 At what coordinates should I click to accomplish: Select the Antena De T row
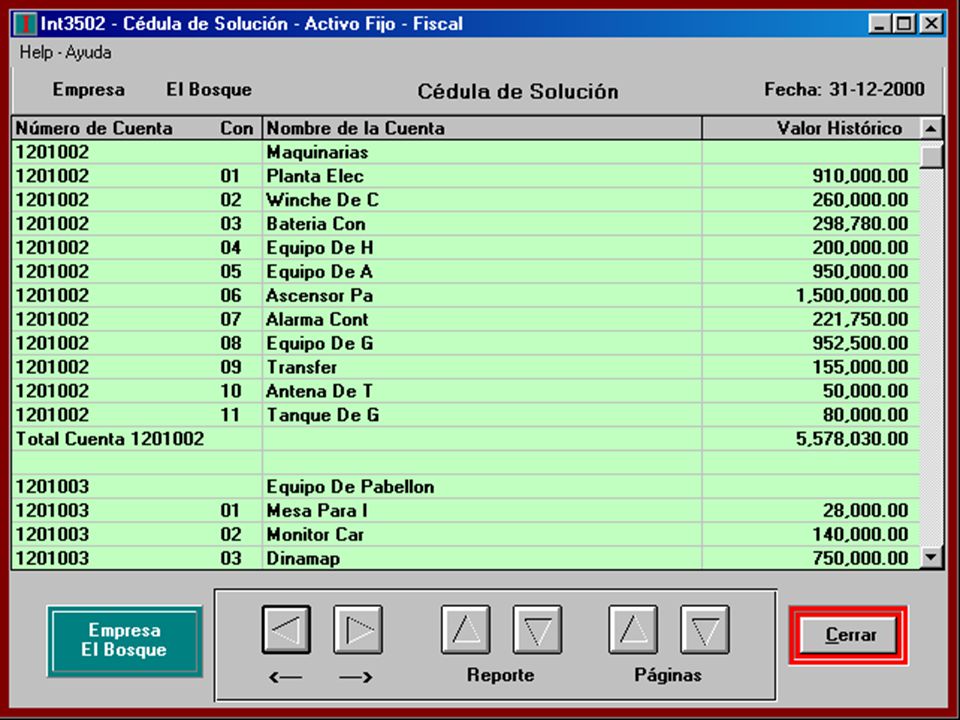tap(466, 391)
